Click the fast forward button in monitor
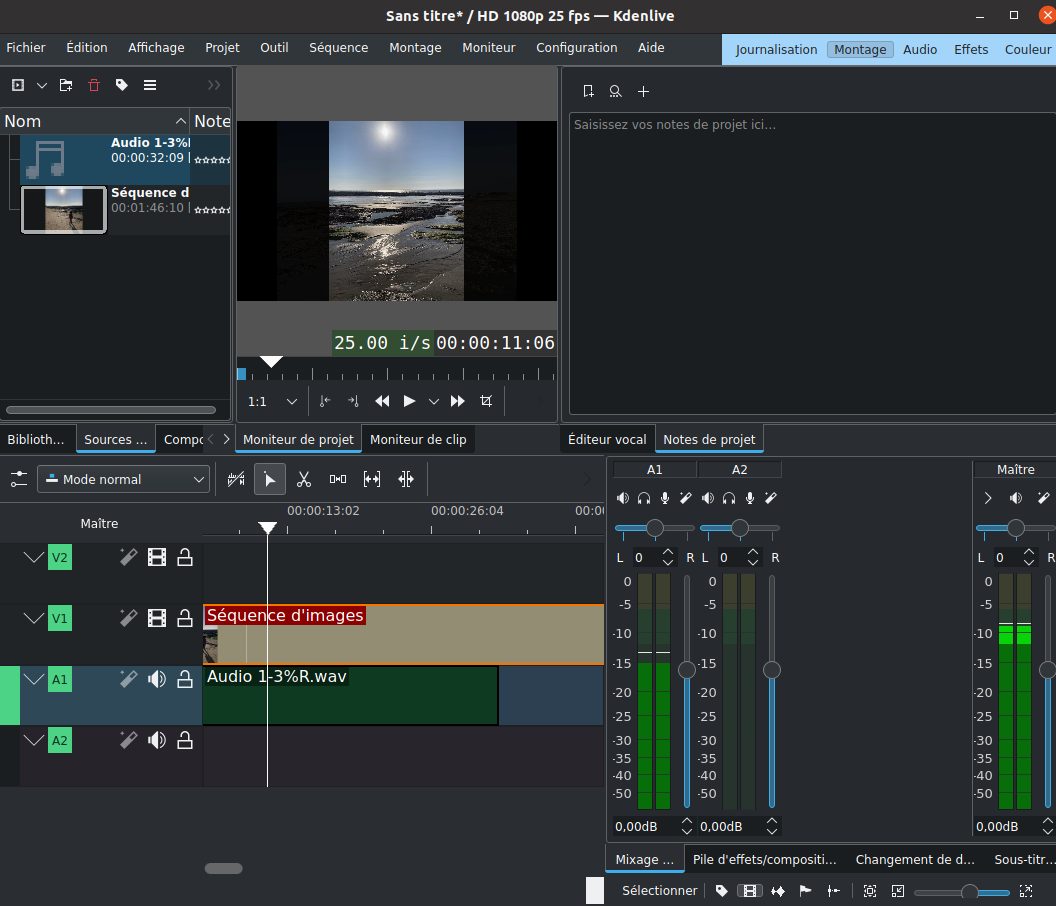1056x906 pixels. pyautogui.click(x=458, y=401)
